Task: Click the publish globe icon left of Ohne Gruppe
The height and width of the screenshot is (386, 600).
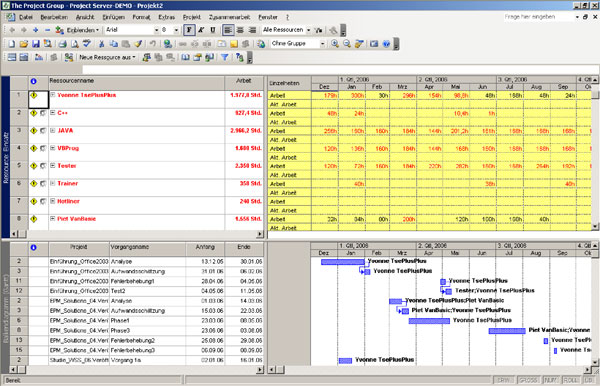Action: (261, 44)
